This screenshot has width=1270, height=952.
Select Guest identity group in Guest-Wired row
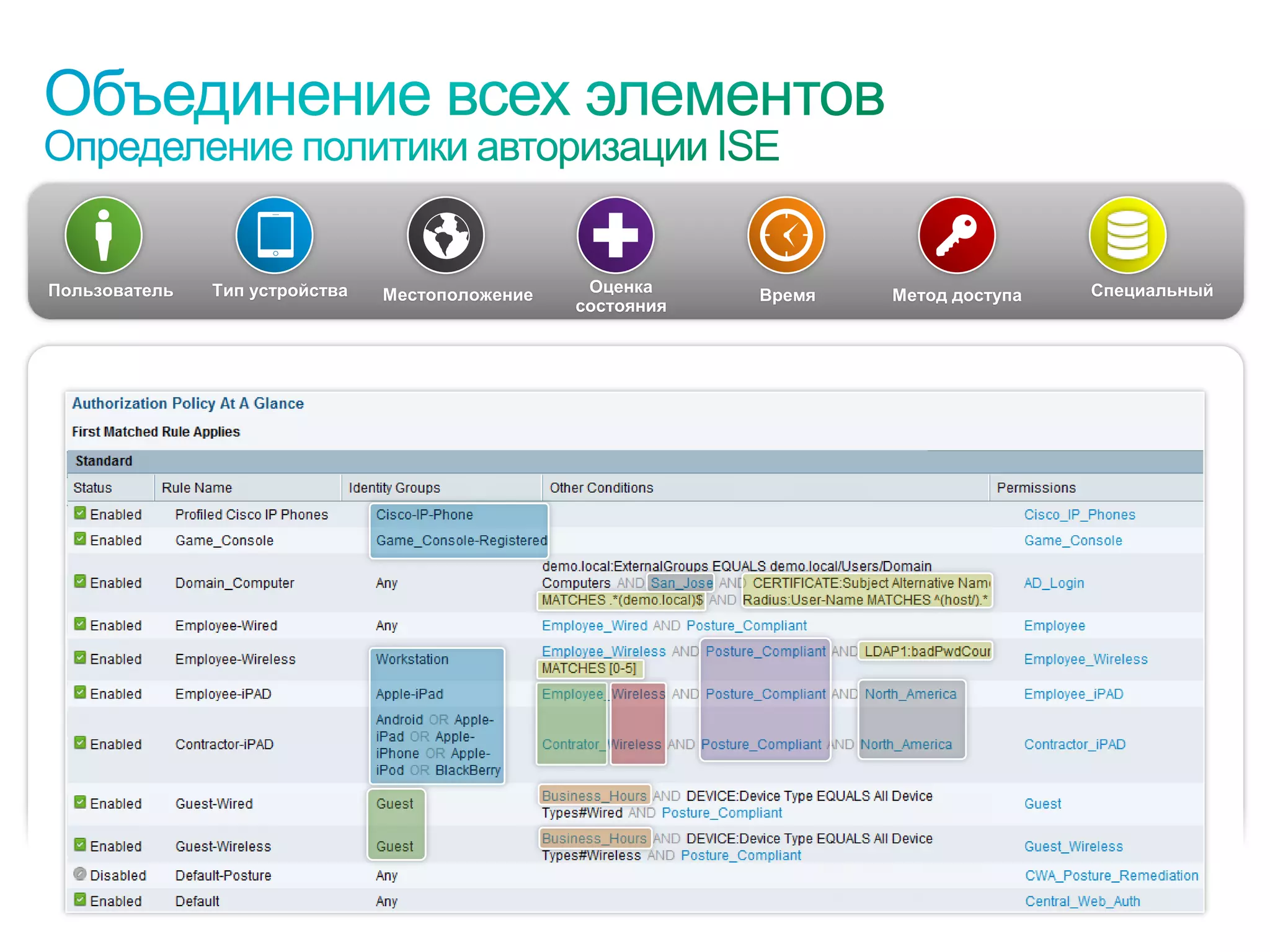[394, 804]
